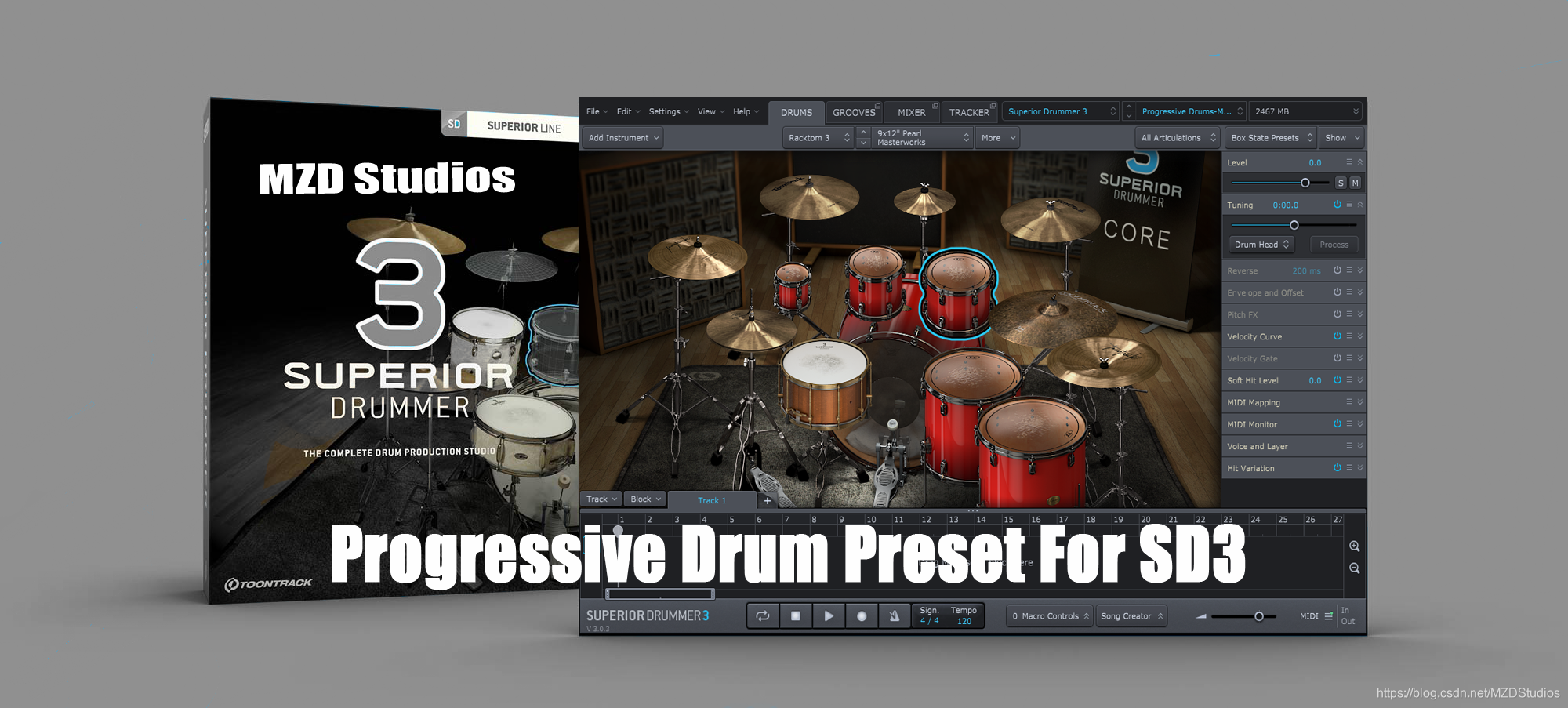Screen dimensions: 1568x708
Task: Select the snare drum in the kit
Action: point(825,384)
